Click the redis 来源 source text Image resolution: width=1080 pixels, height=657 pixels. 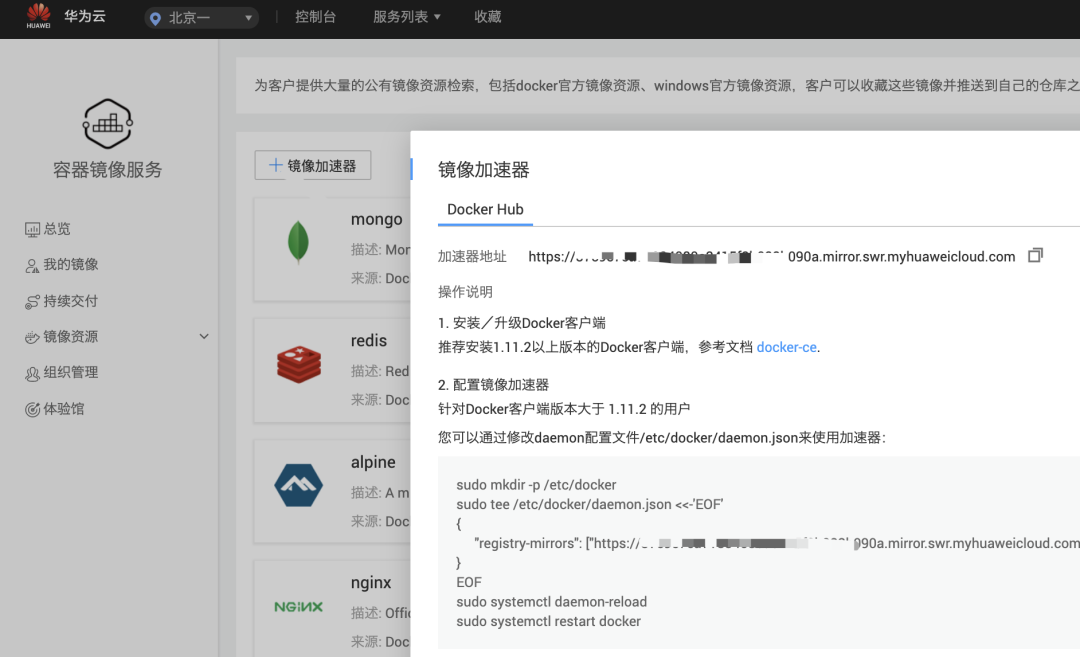(x=380, y=400)
